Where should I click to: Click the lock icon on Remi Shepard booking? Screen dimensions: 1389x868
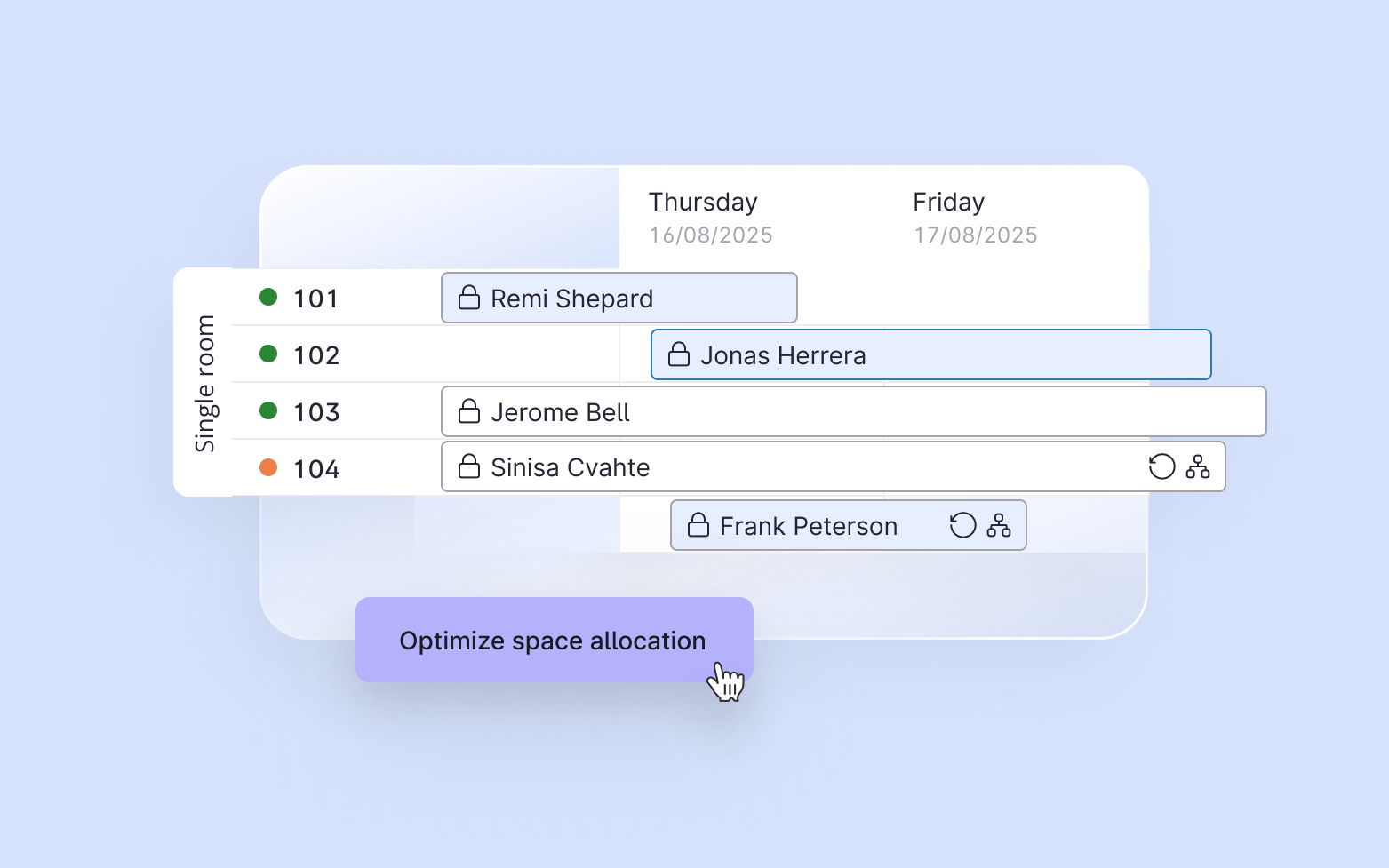click(469, 298)
